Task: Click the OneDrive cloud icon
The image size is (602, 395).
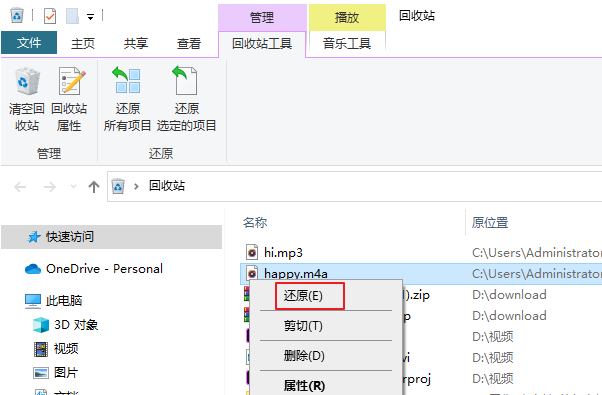Action: coord(33,269)
